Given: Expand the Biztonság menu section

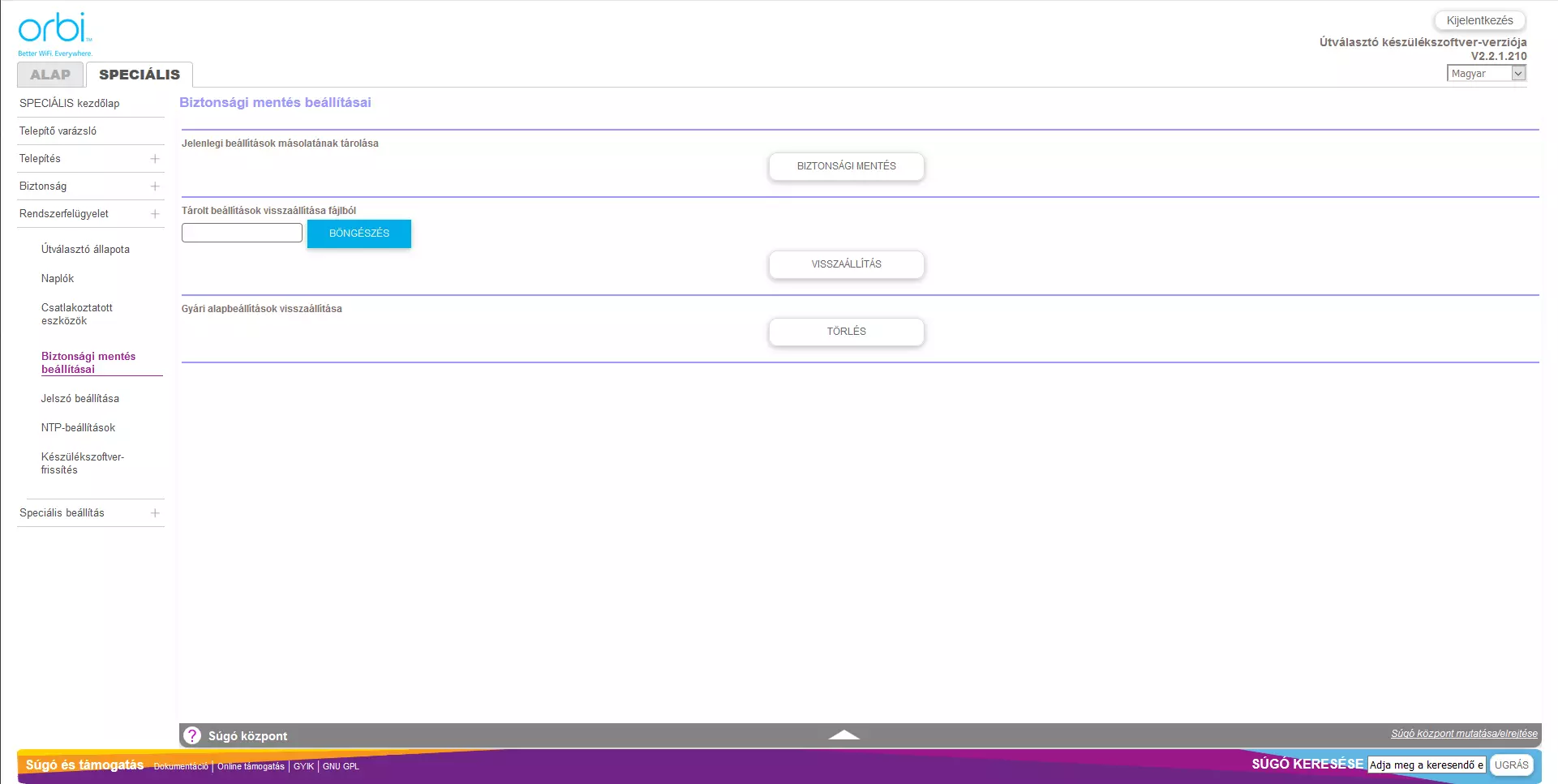Looking at the screenshot, I should pyautogui.click(x=155, y=186).
